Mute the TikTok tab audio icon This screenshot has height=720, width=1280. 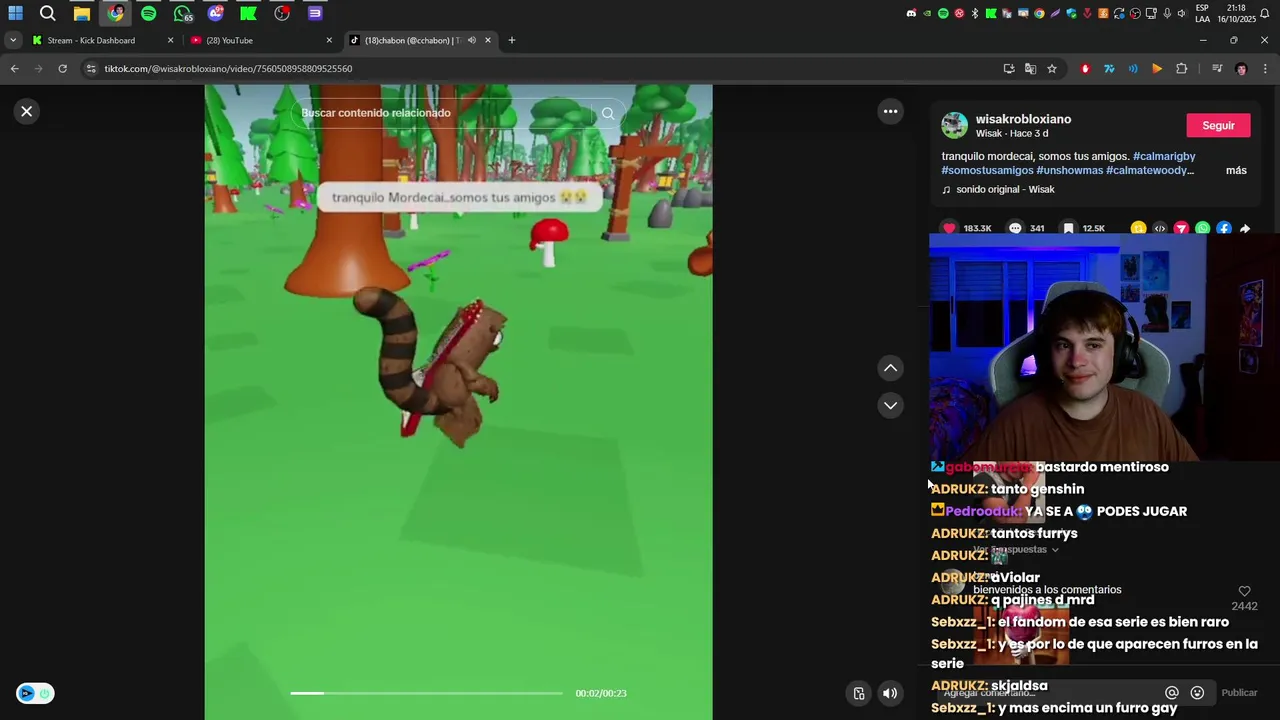pyautogui.click(x=471, y=40)
